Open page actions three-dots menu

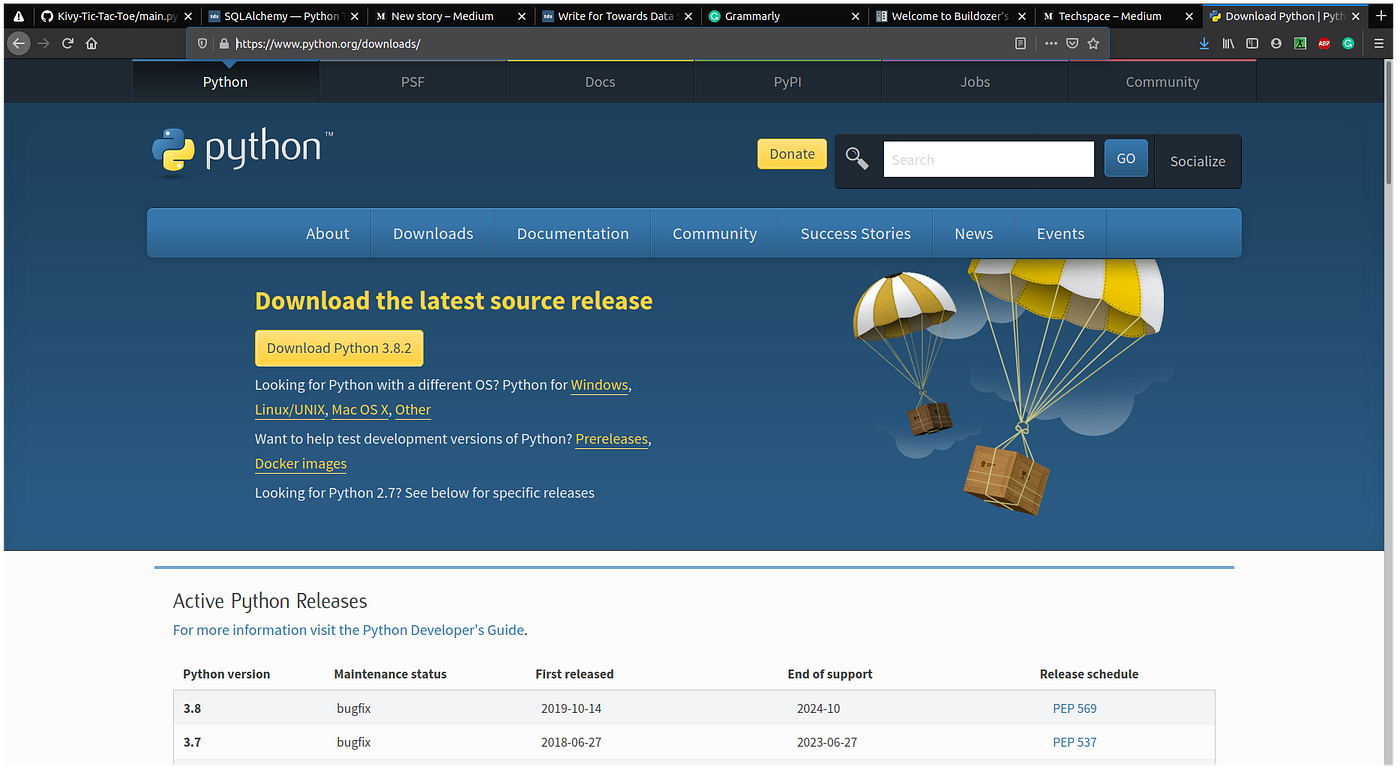click(x=1050, y=44)
